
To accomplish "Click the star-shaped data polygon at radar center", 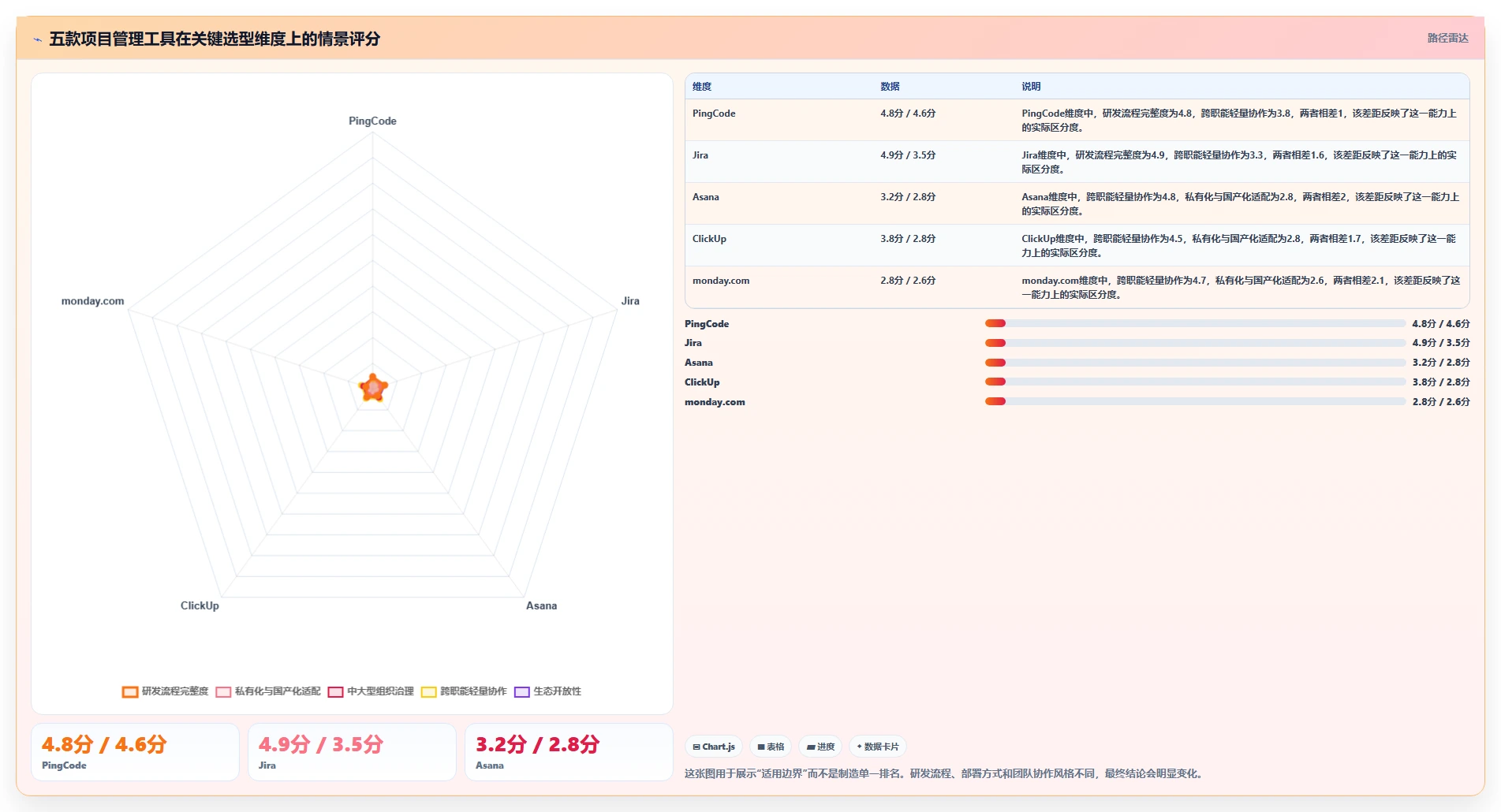I will [373, 387].
